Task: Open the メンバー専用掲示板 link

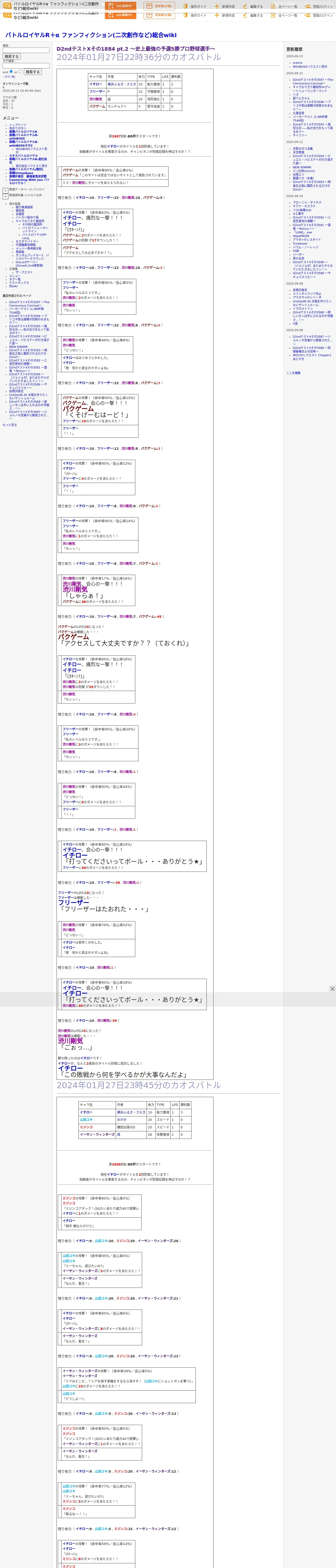Action: click(29, 248)
